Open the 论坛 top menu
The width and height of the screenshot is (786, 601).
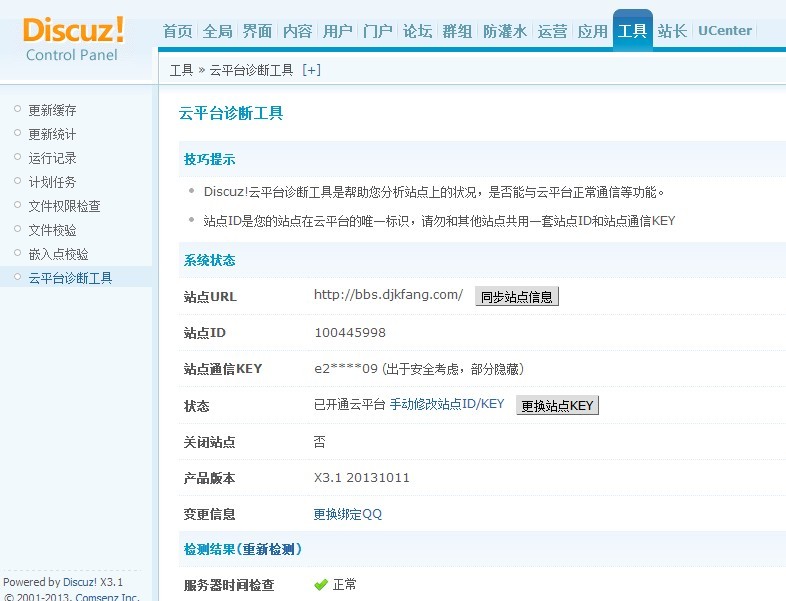click(x=417, y=31)
